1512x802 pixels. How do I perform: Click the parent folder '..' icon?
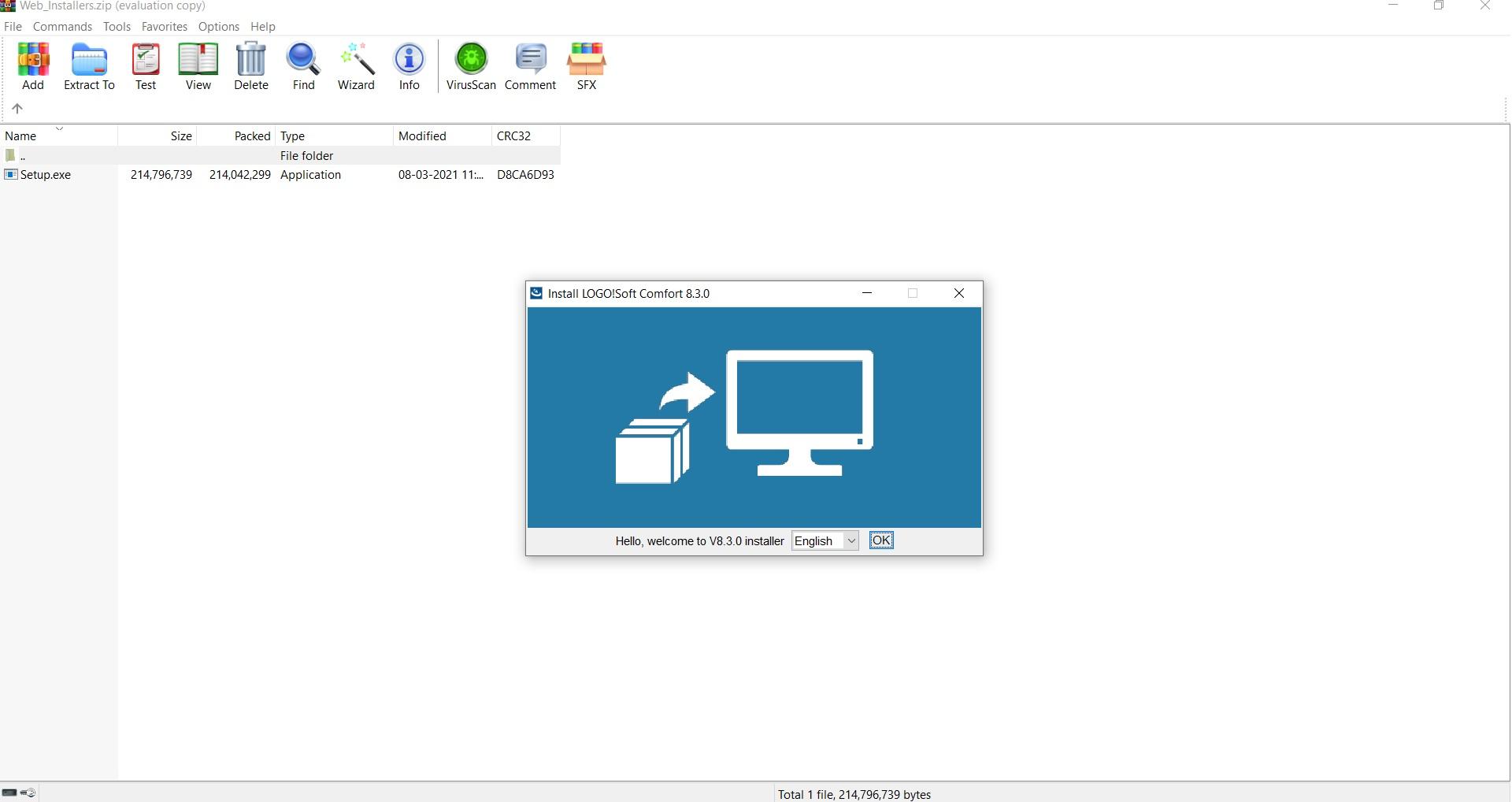[x=10, y=155]
